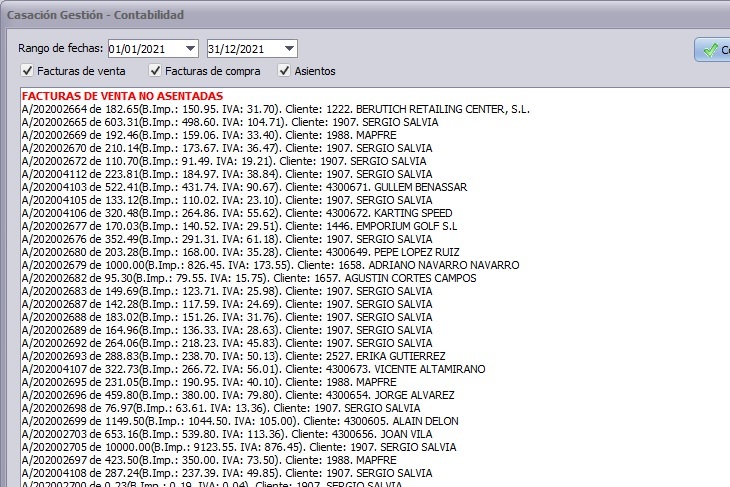This screenshot has height=487, width=730.
Task: Select invoice A/202002698 of 76.97 line
Action: coord(221,409)
